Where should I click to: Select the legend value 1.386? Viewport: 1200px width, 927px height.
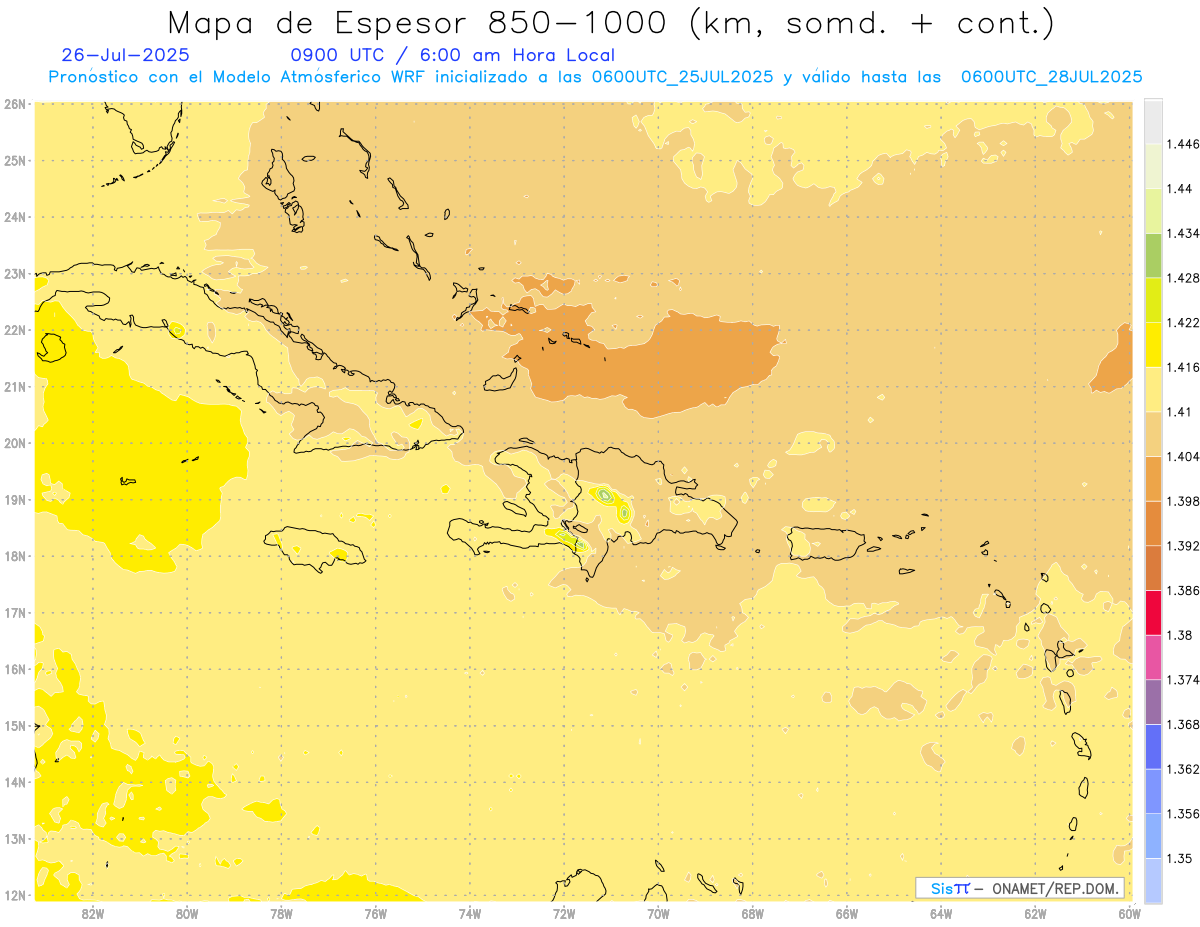1183,591
